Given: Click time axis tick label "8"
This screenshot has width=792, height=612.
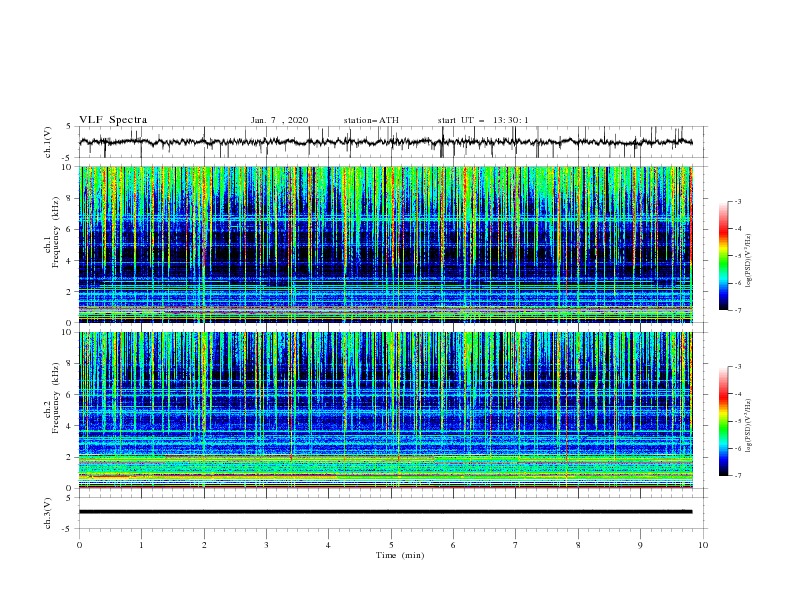Looking at the screenshot, I should pyautogui.click(x=578, y=545).
